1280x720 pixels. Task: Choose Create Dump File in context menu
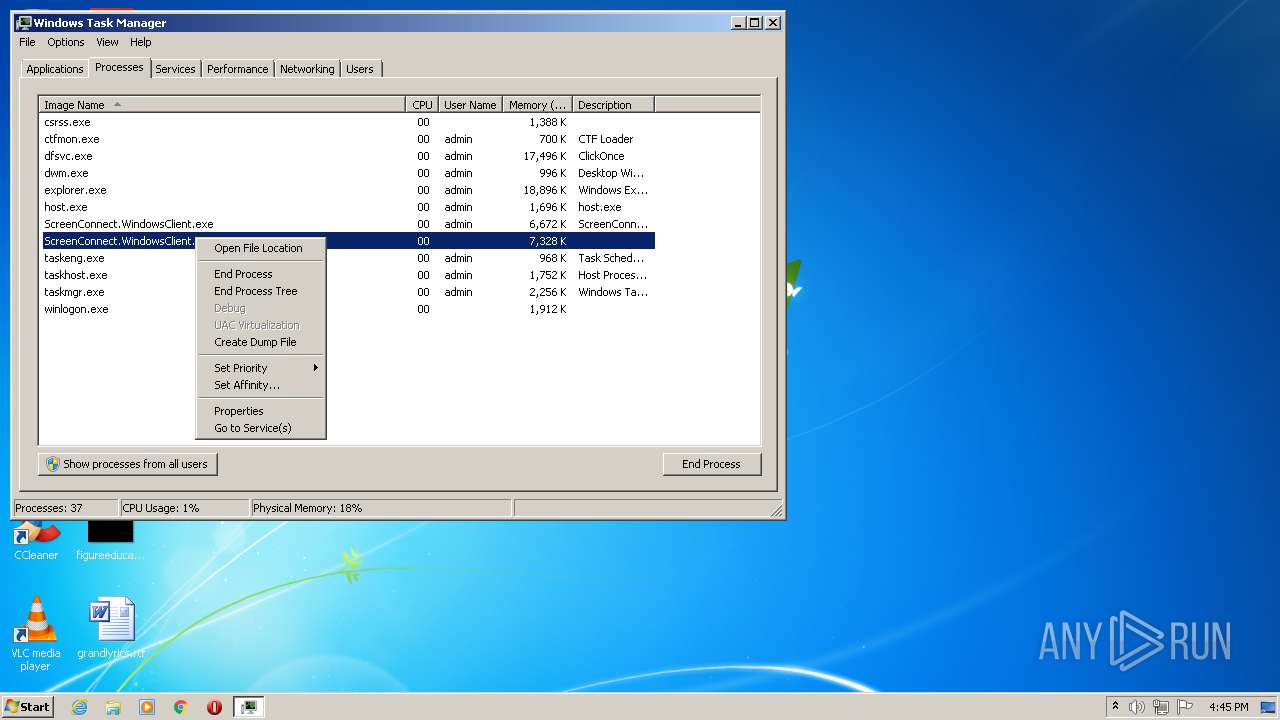[x=261, y=342]
